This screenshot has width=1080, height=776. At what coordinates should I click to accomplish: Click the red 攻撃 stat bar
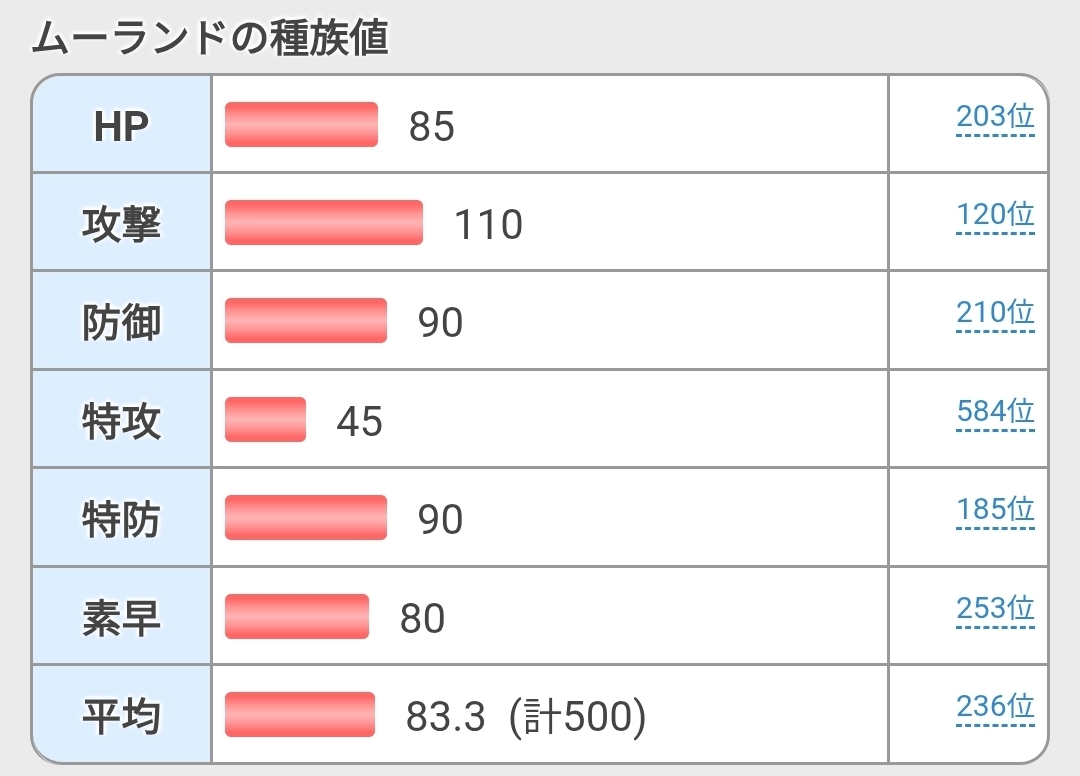(x=323, y=222)
